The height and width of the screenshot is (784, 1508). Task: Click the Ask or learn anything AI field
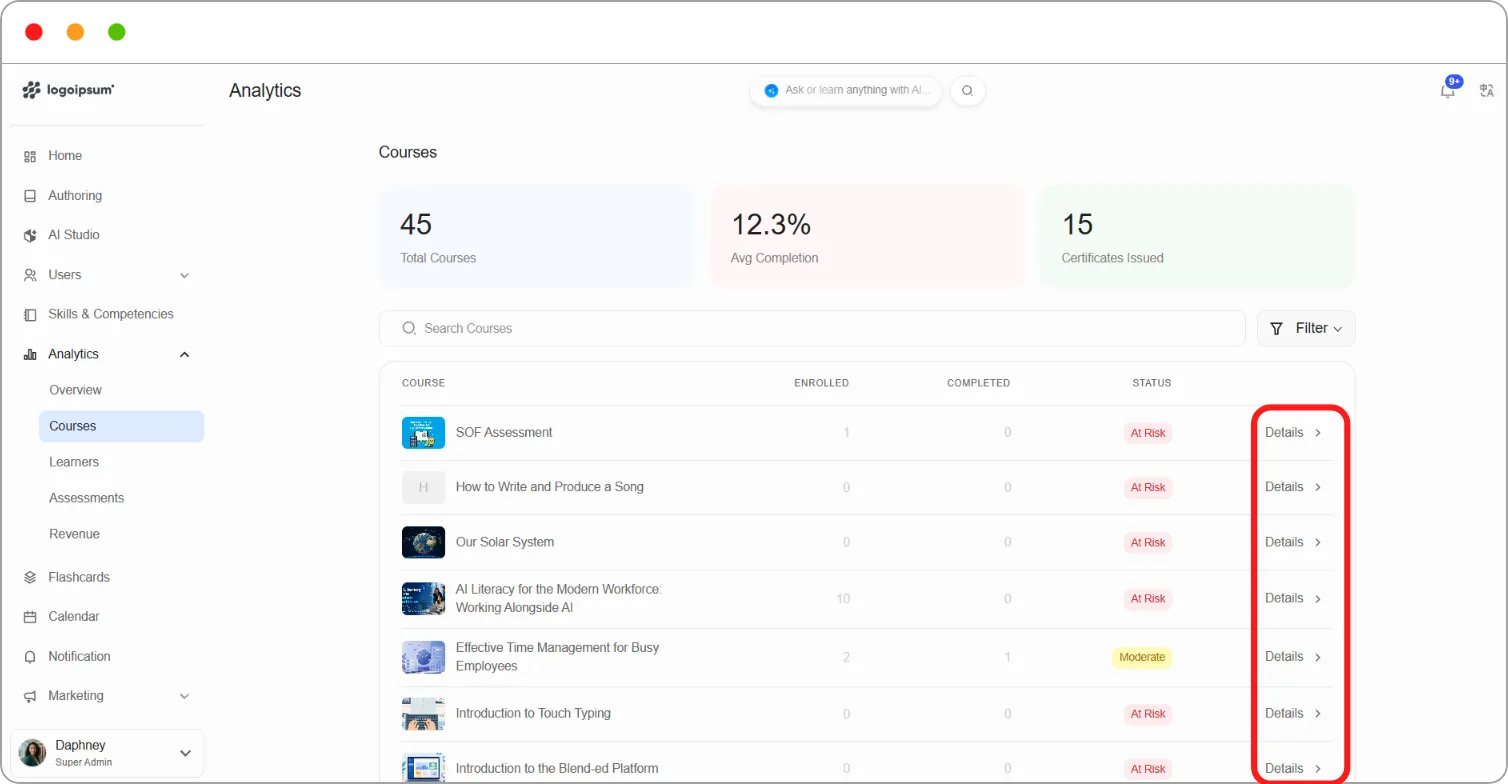point(846,90)
